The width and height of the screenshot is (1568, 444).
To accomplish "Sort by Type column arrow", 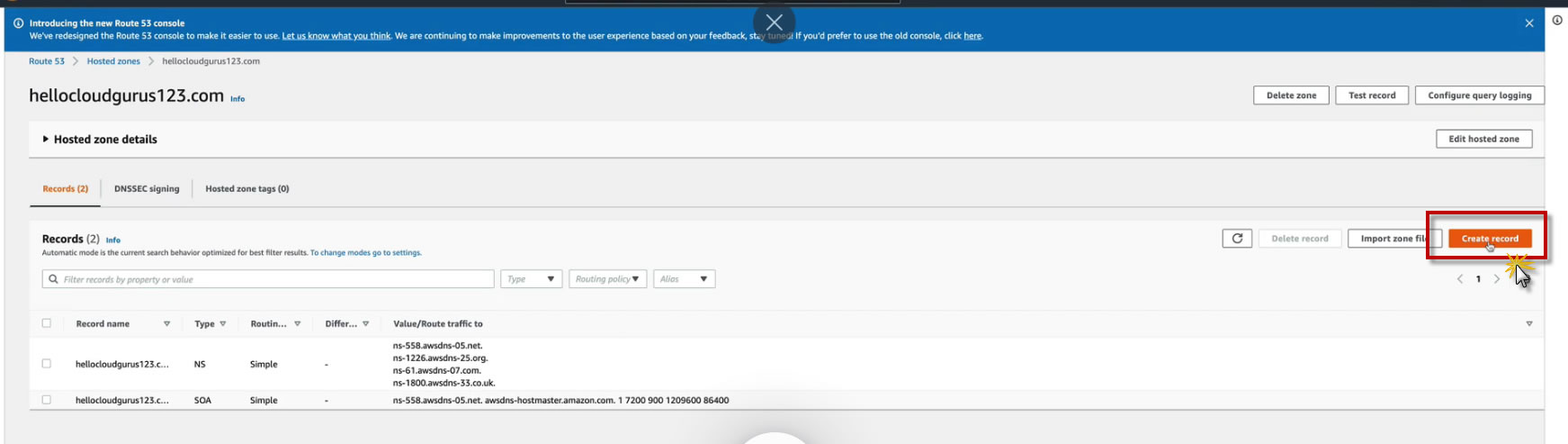I will [223, 324].
